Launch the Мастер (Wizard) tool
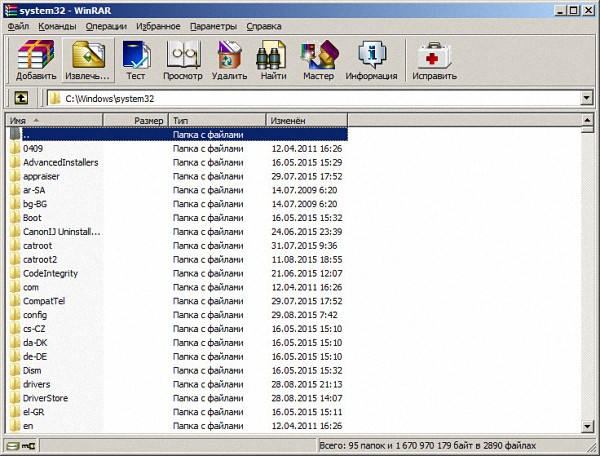This screenshot has height=456, width=600. point(318,60)
